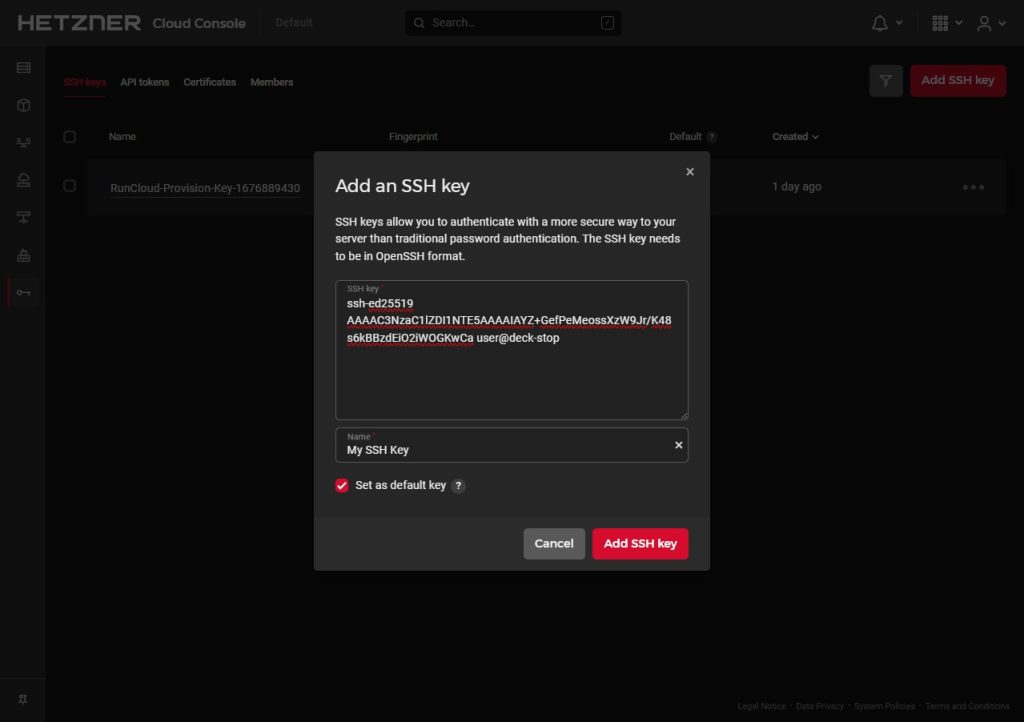
Task: Open the notifications bell dropdown
Action: [886, 23]
